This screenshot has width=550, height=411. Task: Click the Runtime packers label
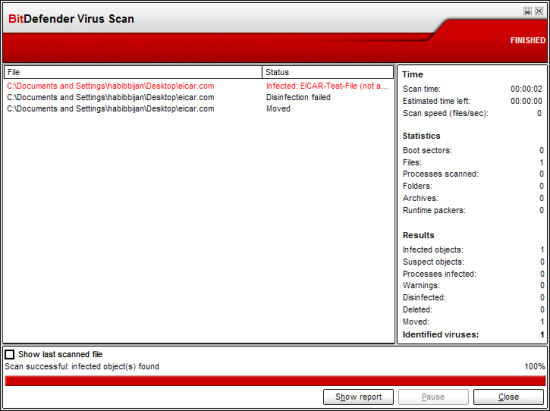(x=434, y=210)
